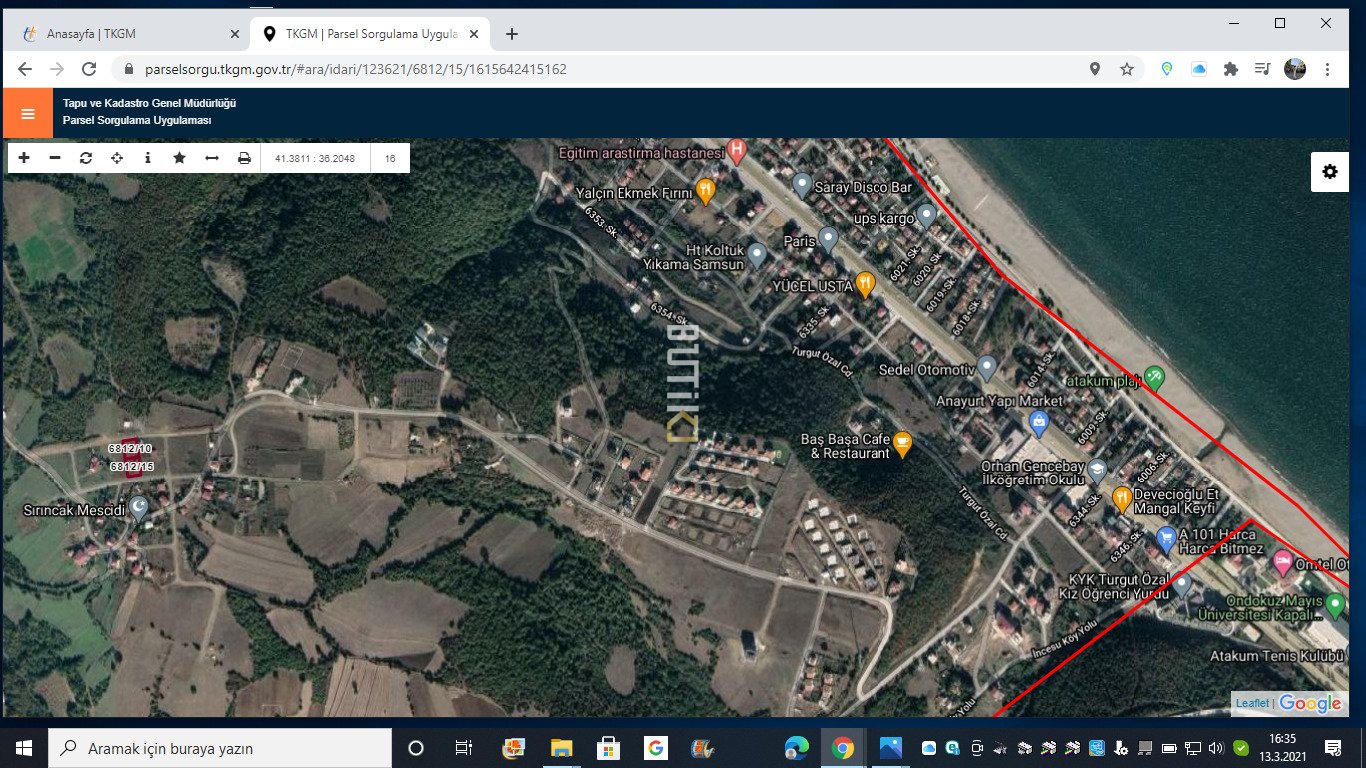
Task: Open the map settings gear
Action: 1330,172
